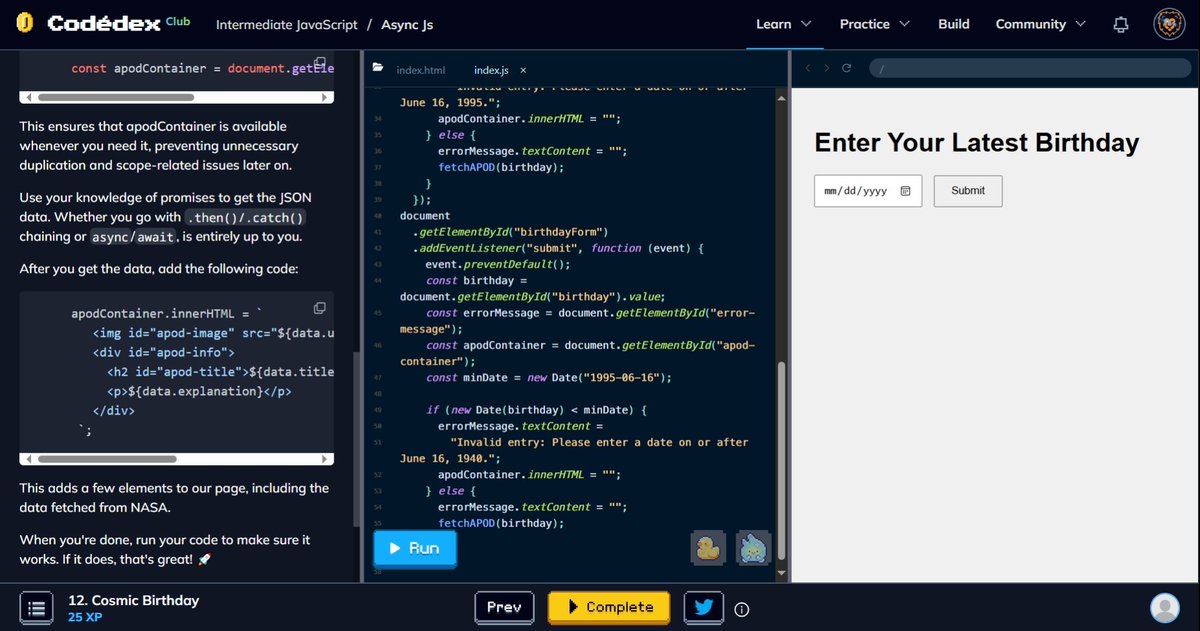Open the lion profile avatar menu
The image size is (1200, 631).
pyautogui.click(x=1170, y=24)
